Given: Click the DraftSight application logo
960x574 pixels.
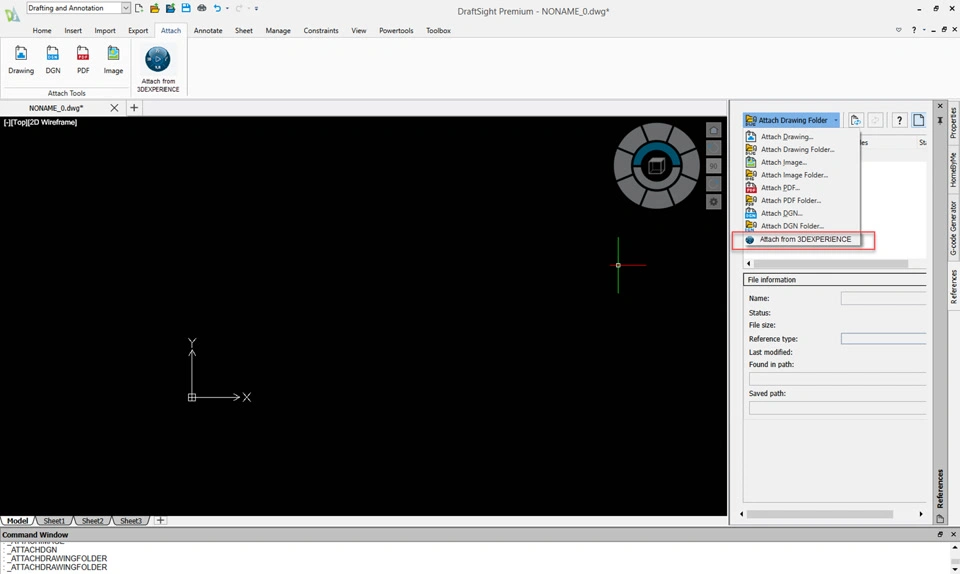Looking at the screenshot, I should [12, 13].
